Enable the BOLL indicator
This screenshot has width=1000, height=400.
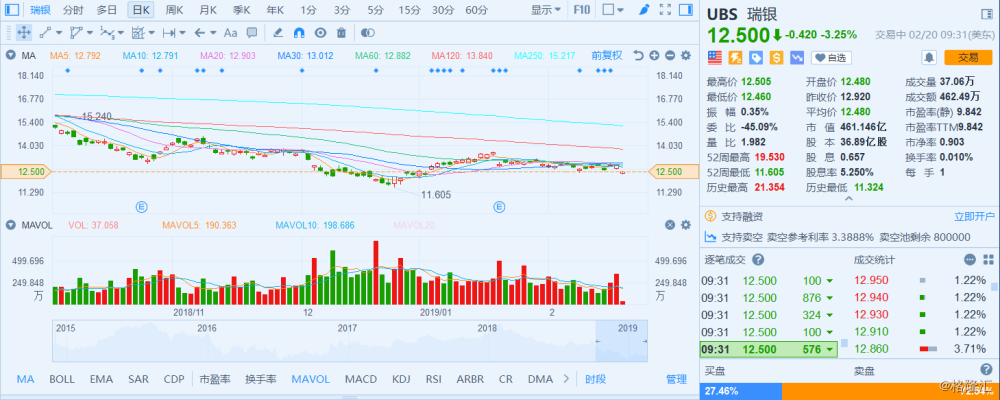point(62,379)
